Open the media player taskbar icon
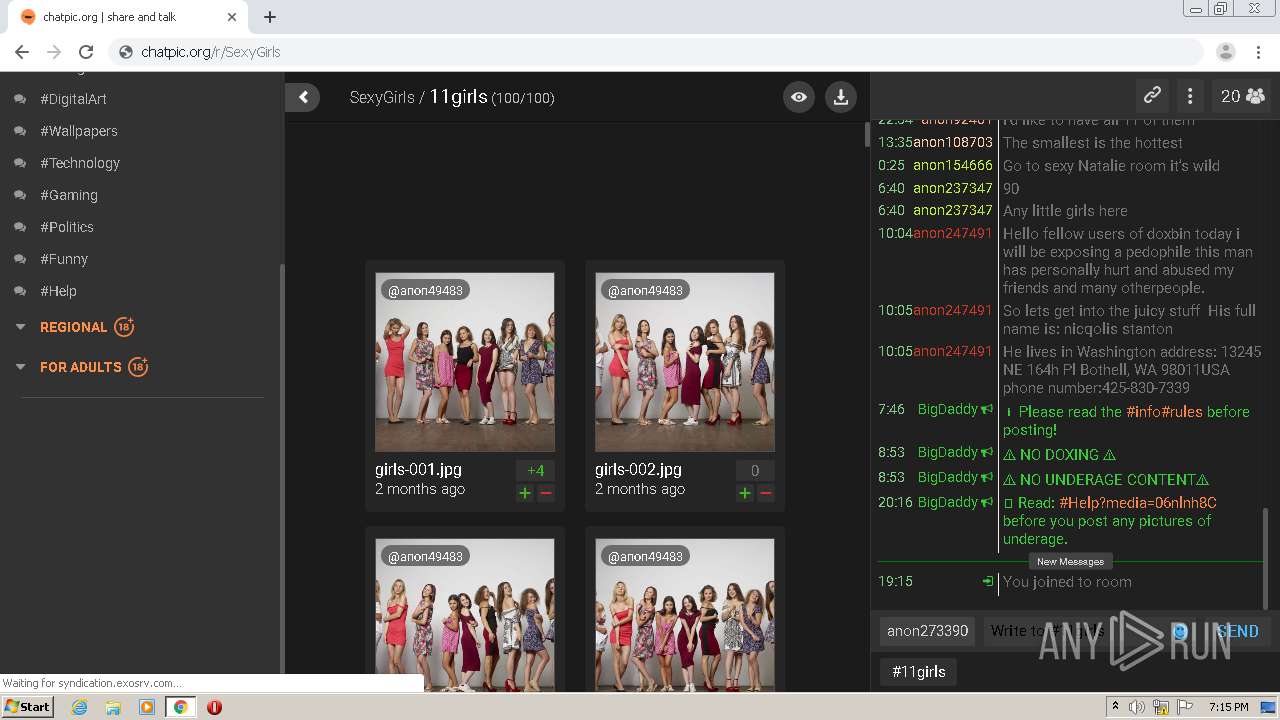 [x=147, y=707]
